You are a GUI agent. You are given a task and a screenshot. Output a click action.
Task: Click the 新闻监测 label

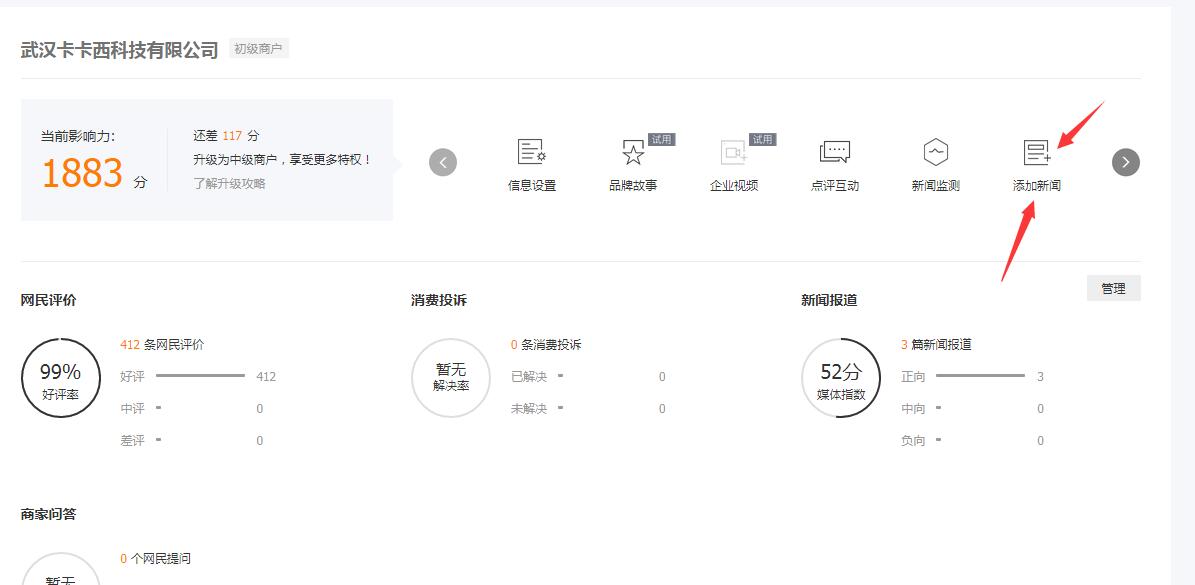tap(935, 186)
